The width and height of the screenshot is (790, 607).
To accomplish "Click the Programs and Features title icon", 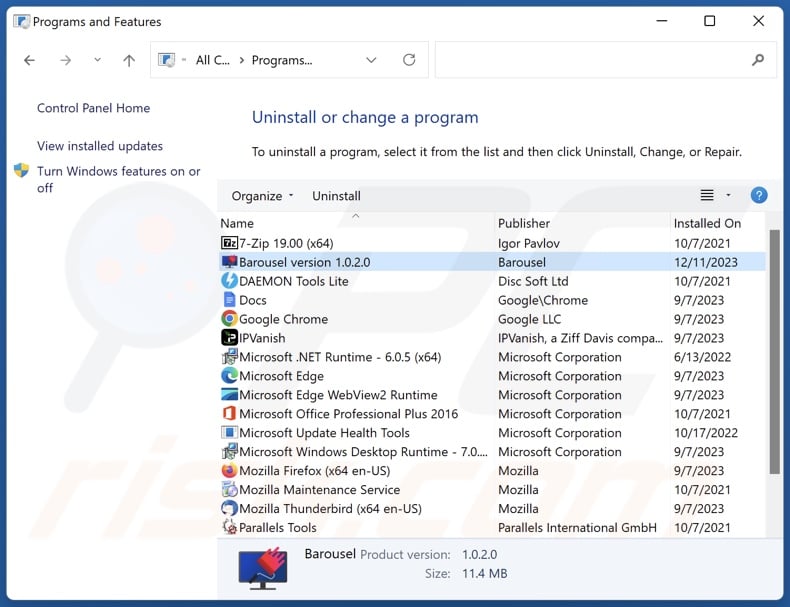I will pyautogui.click(x=21, y=22).
